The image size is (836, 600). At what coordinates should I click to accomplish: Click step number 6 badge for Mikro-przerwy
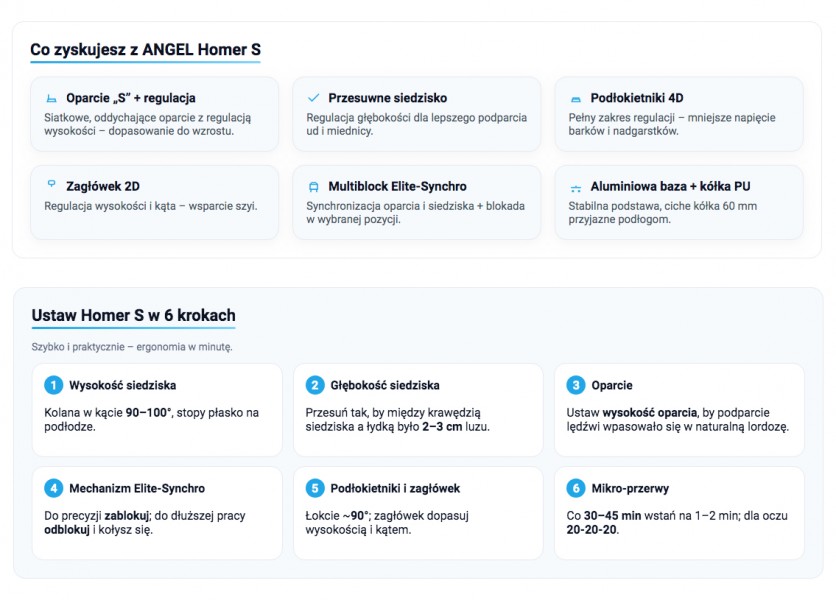(x=576, y=488)
